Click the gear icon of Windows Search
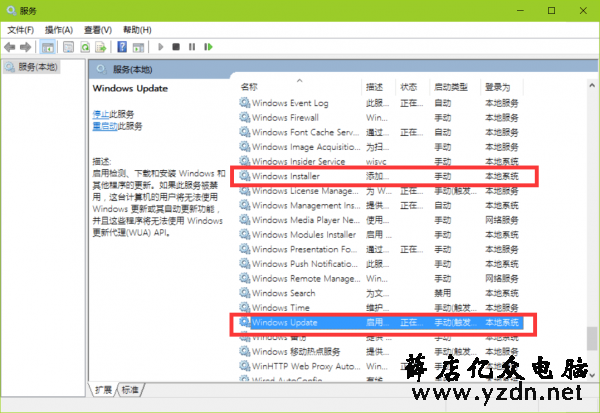This screenshot has width=600, height=413. pos(245,293)
